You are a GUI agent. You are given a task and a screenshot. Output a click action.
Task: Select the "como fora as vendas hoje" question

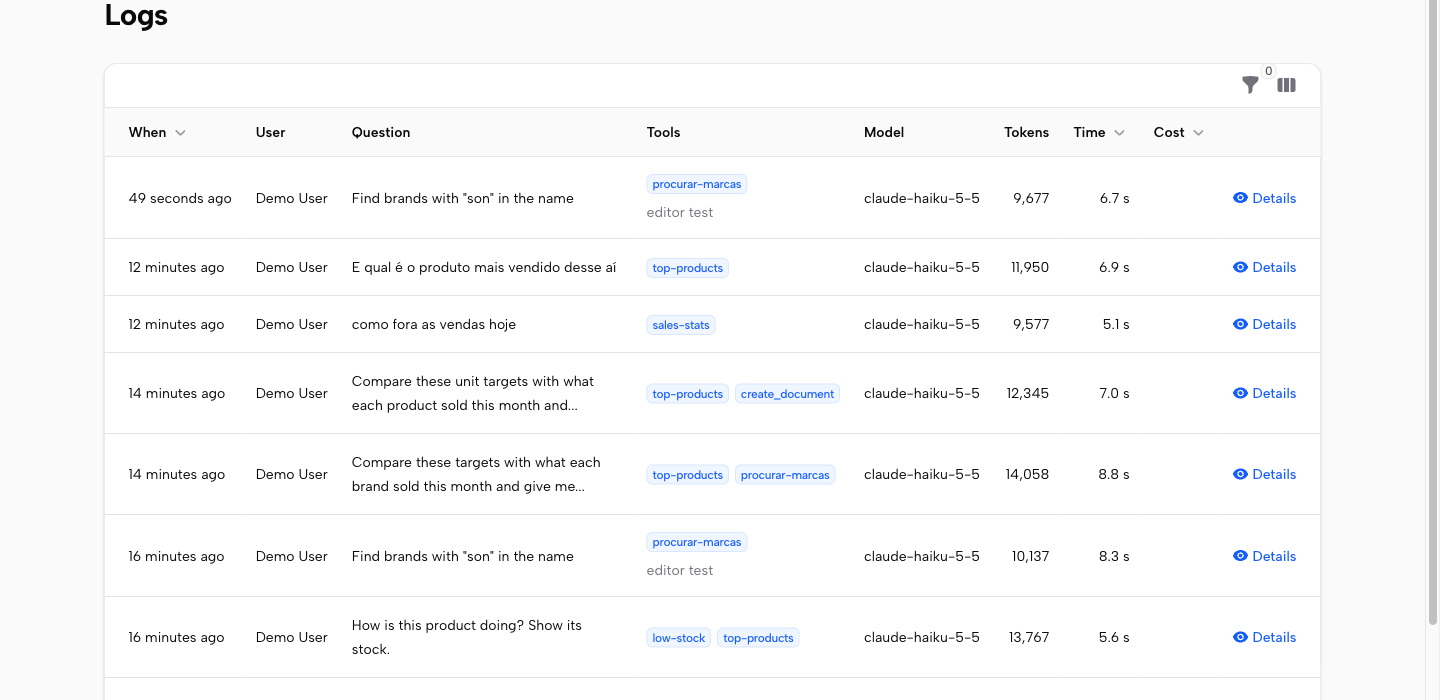434,324
